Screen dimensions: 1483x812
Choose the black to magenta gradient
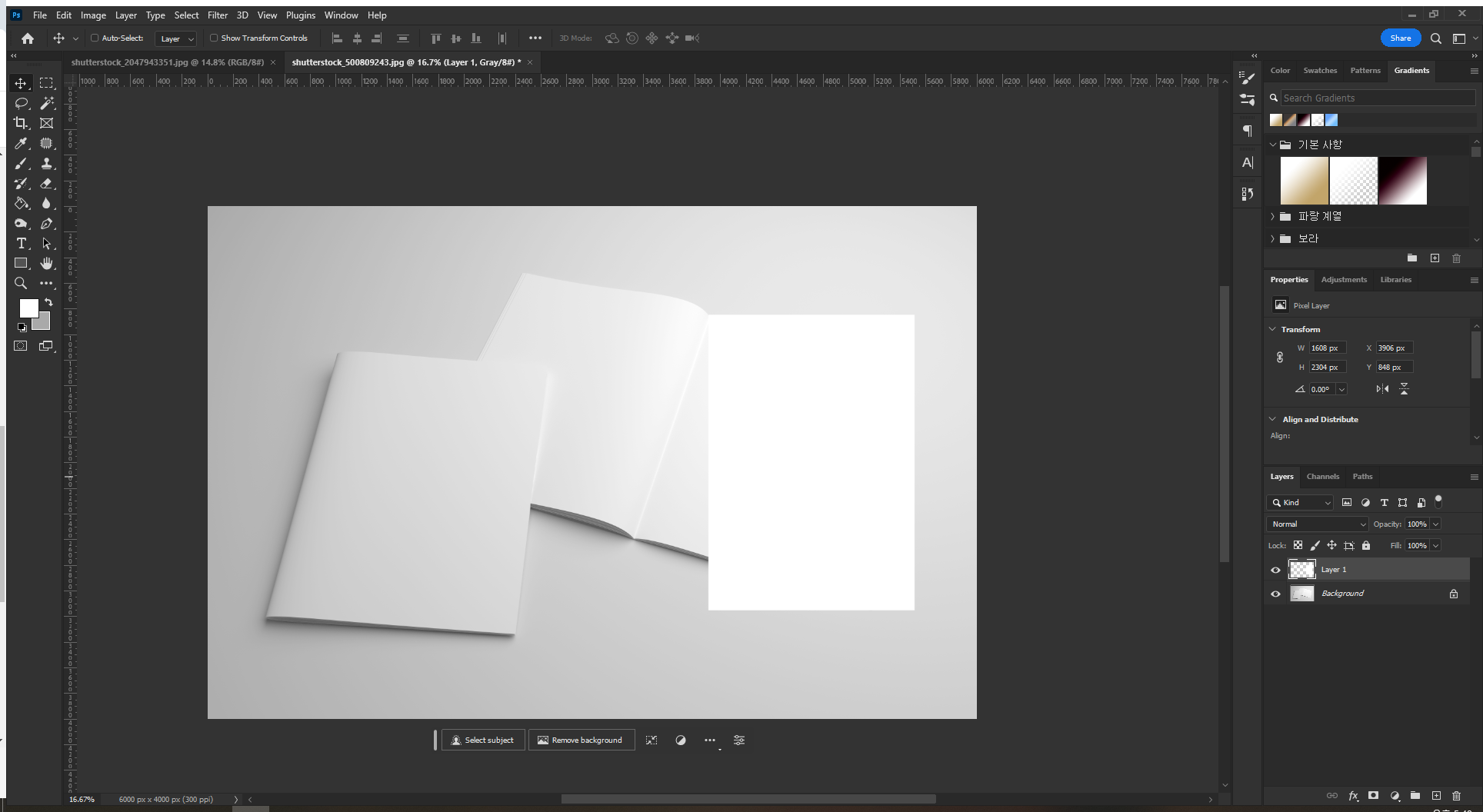[x=1402, y=181]
